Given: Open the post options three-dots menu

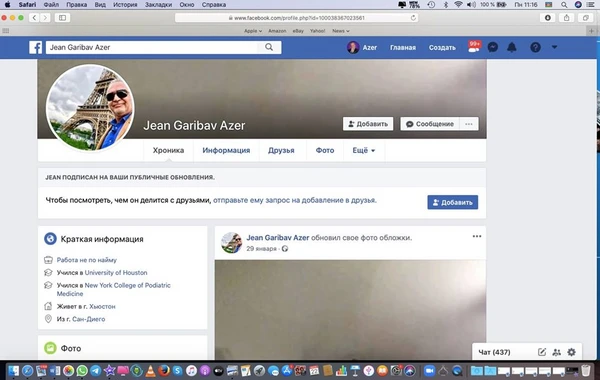Looking at the screenshot, I should pyautogui.click(x=477, y=236).
